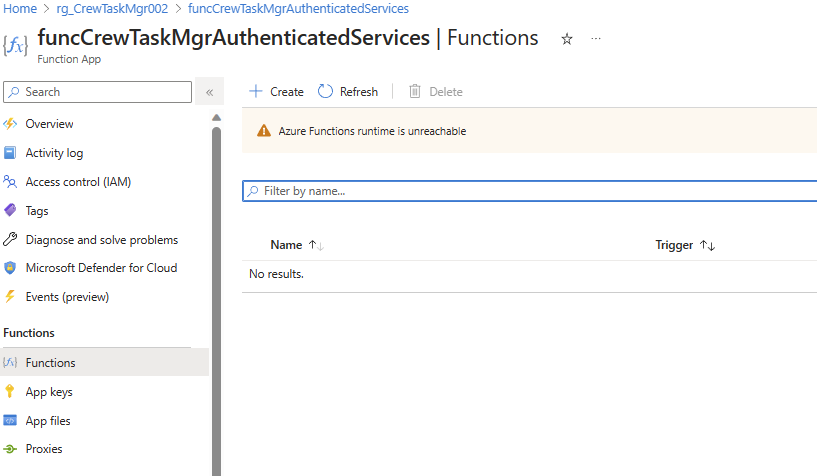Click the sidebar scrollbar up arrow
Image resolution: width=817 pixels, height=476 pixels.
pos(216,118)
